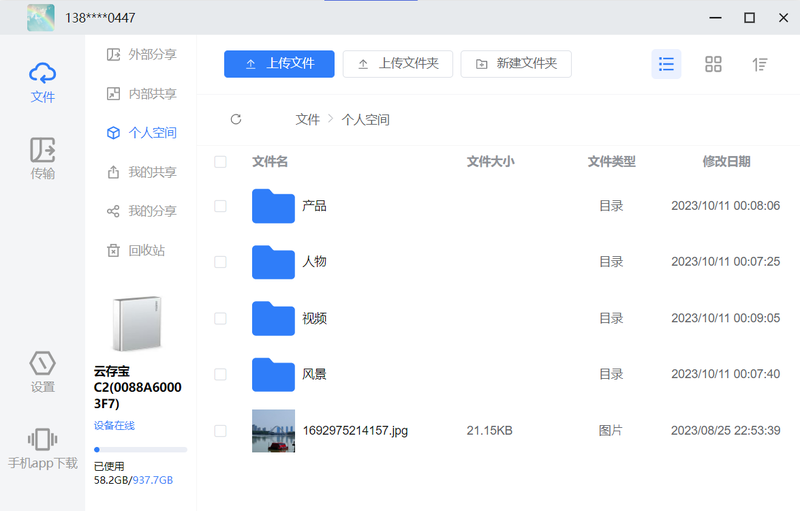Open the 文件 cloud section in sidebar
The height and width of the screenshot is (511, 800).
click(42, 83)
